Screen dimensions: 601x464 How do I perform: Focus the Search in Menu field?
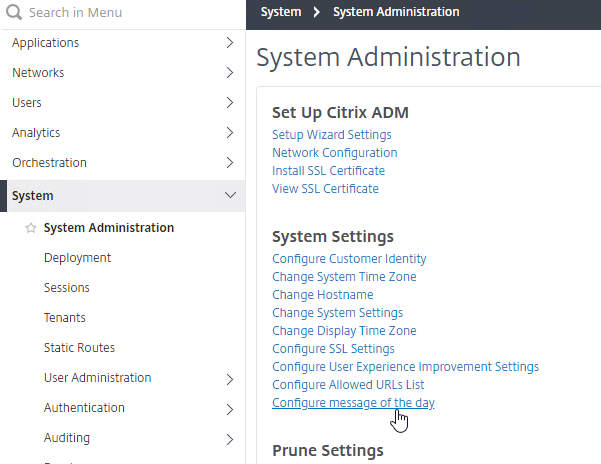pyautogui.click(x=123, y=12)
